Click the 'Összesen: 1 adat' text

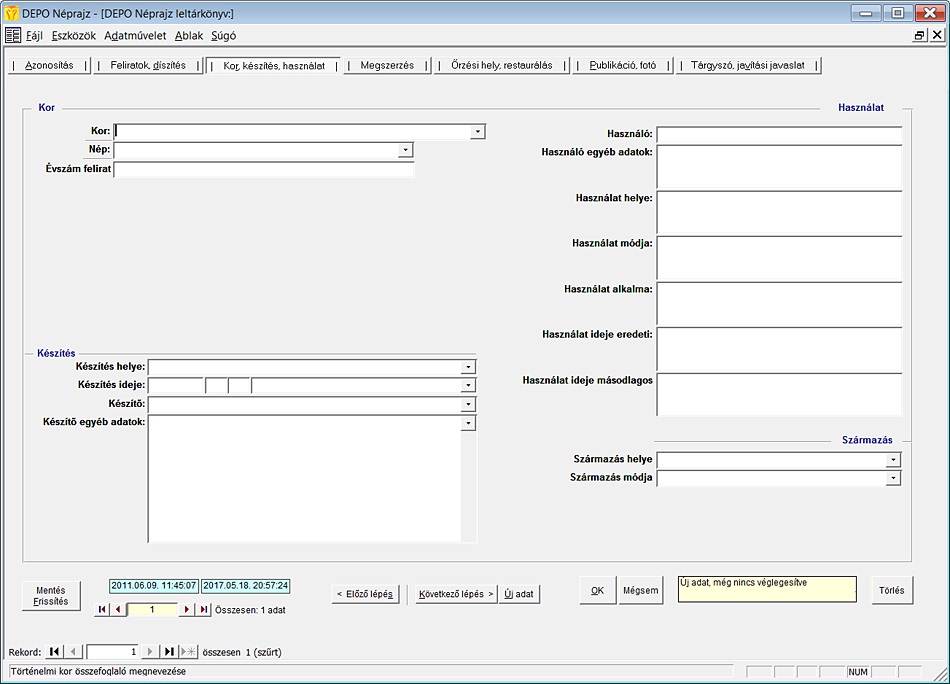(250, 610)
